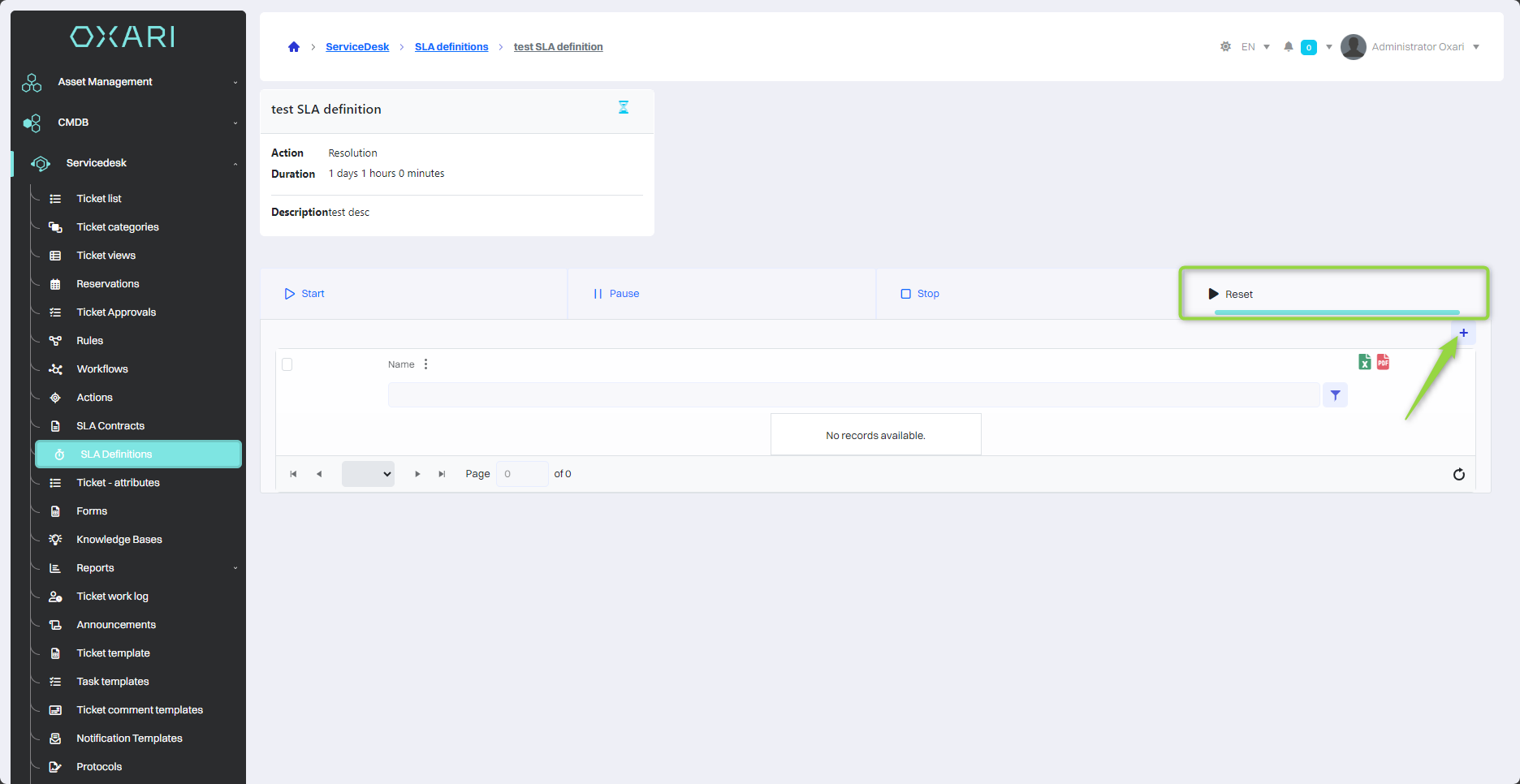Switch to the Pause tab

(x=616, y=294)
